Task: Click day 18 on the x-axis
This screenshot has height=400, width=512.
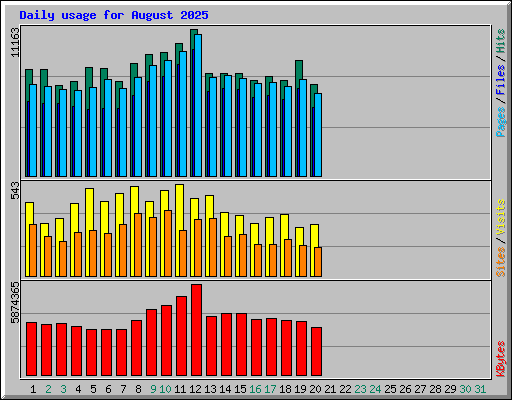Action: (x=285, y=389)
